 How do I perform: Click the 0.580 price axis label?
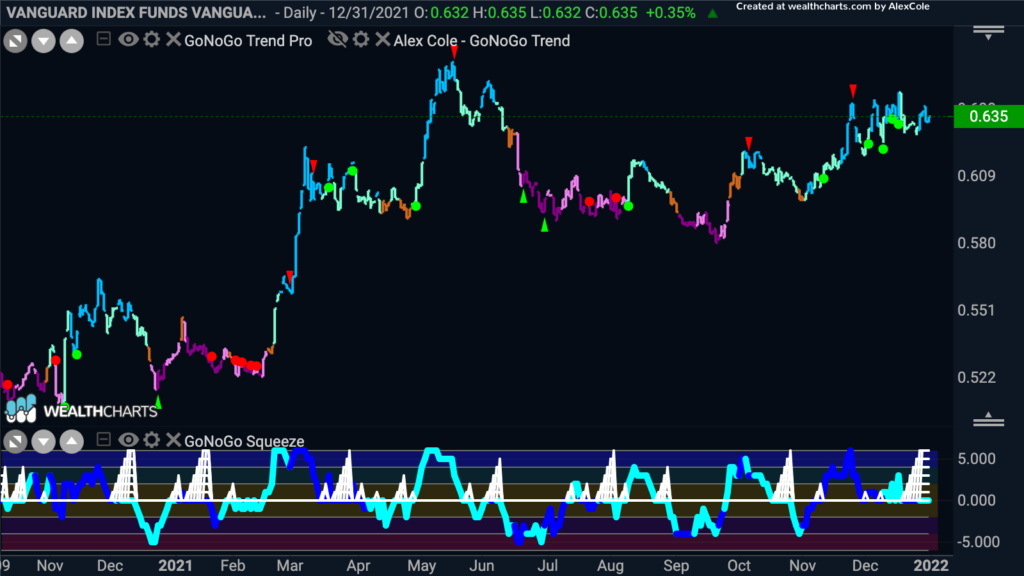(x=976, y=243)
